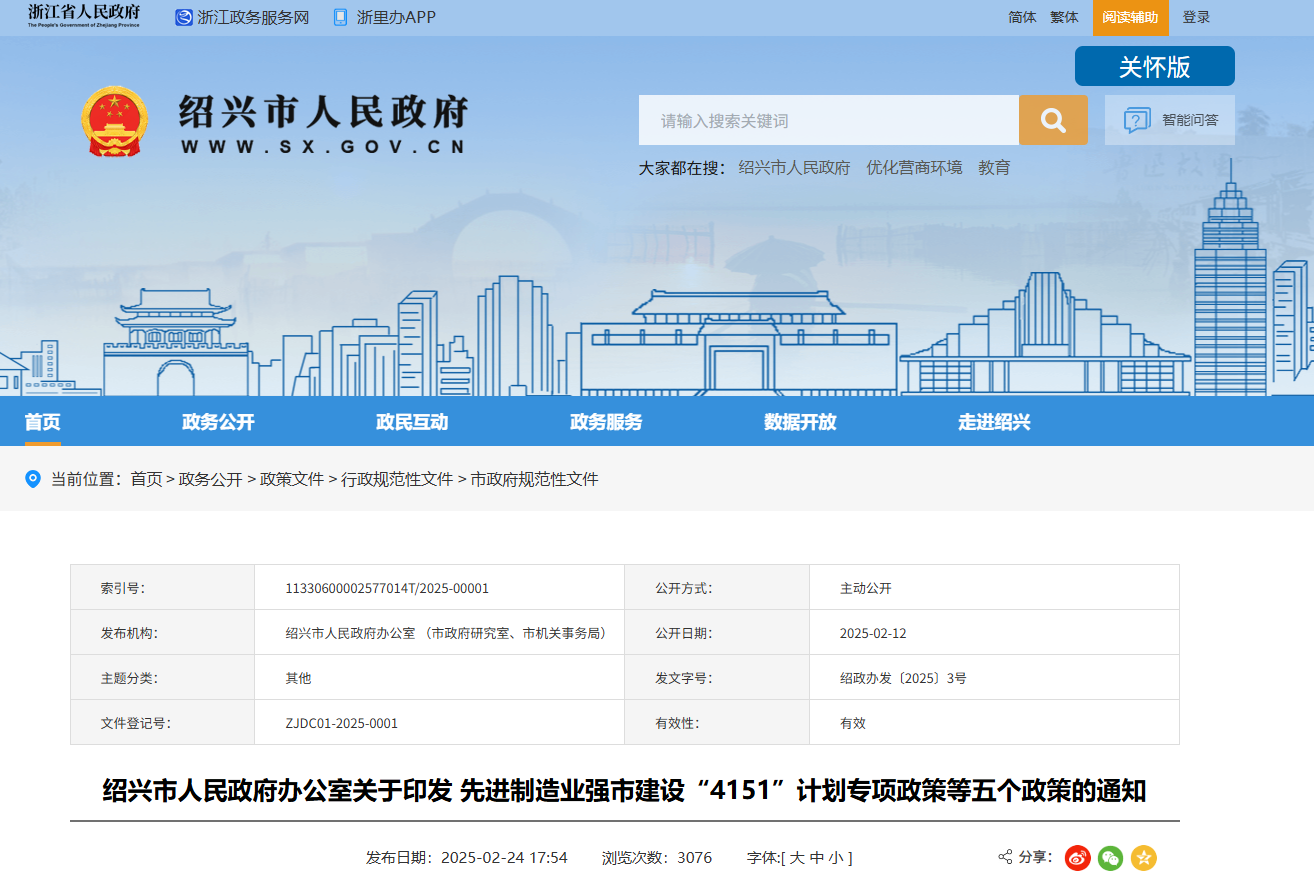
Task: Open the 数据开放 navigation menu
Action: click(800, 422)
